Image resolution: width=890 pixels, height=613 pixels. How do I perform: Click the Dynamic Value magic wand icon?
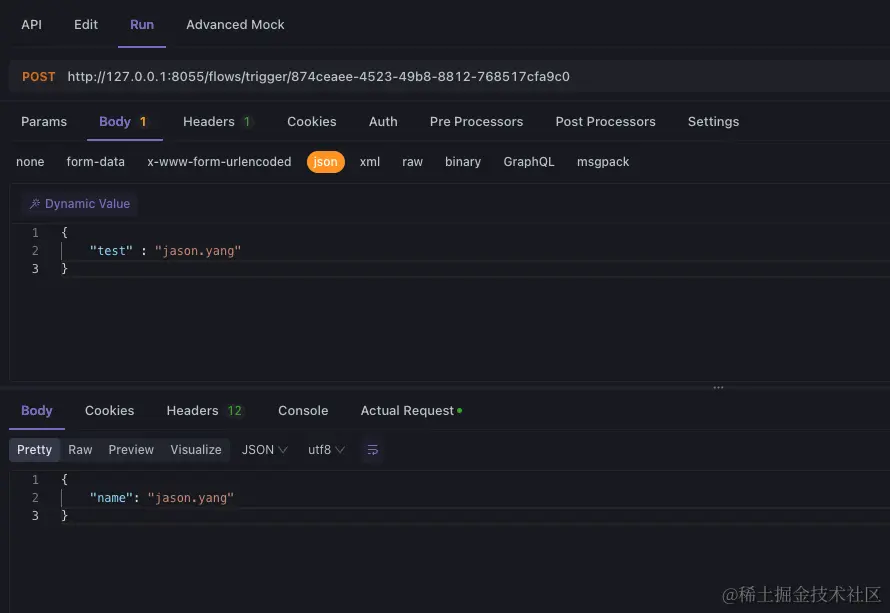tap(35, 203)
